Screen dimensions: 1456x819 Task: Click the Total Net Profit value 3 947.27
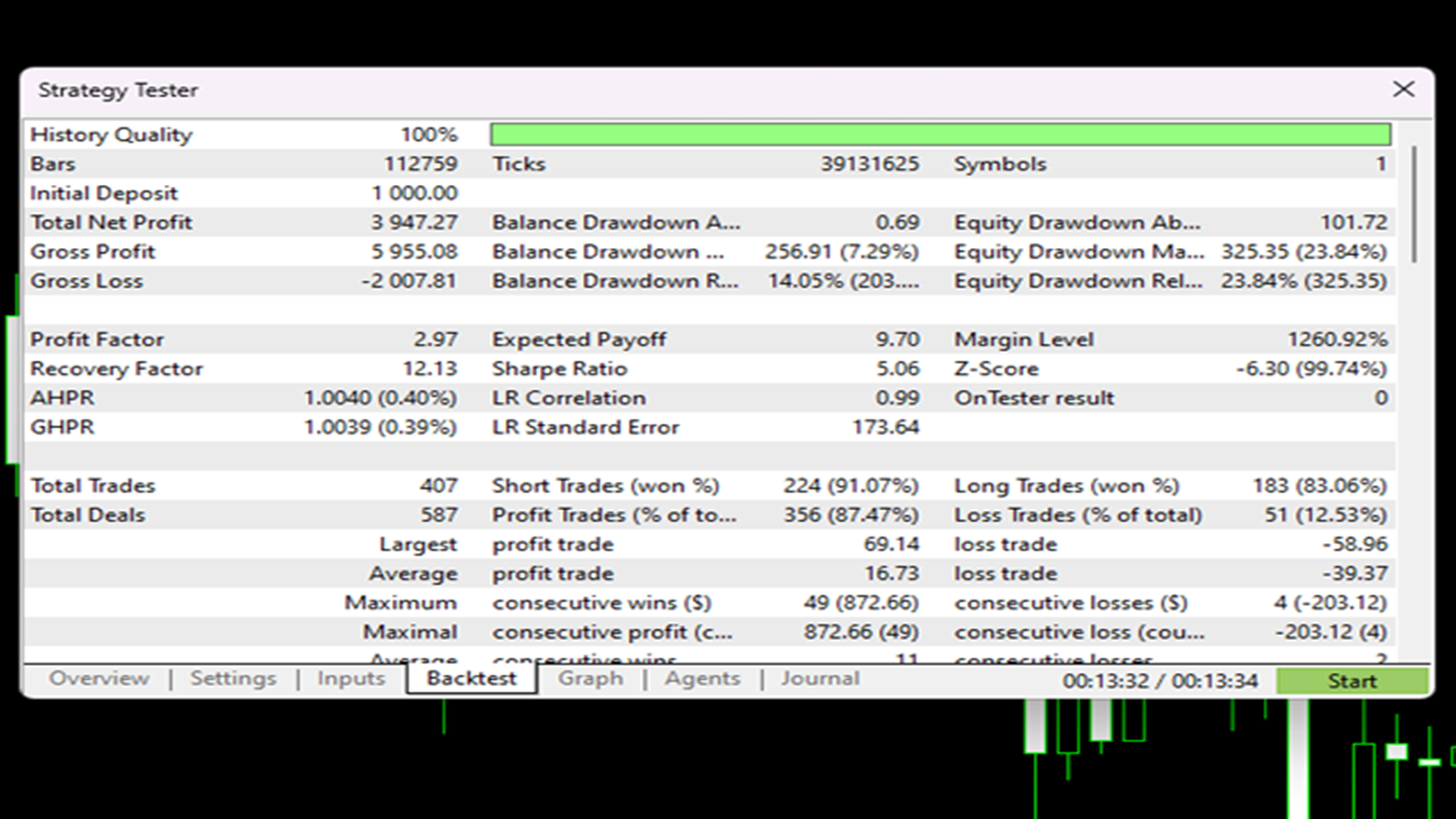pyautogui.click(x=414, y=222)
